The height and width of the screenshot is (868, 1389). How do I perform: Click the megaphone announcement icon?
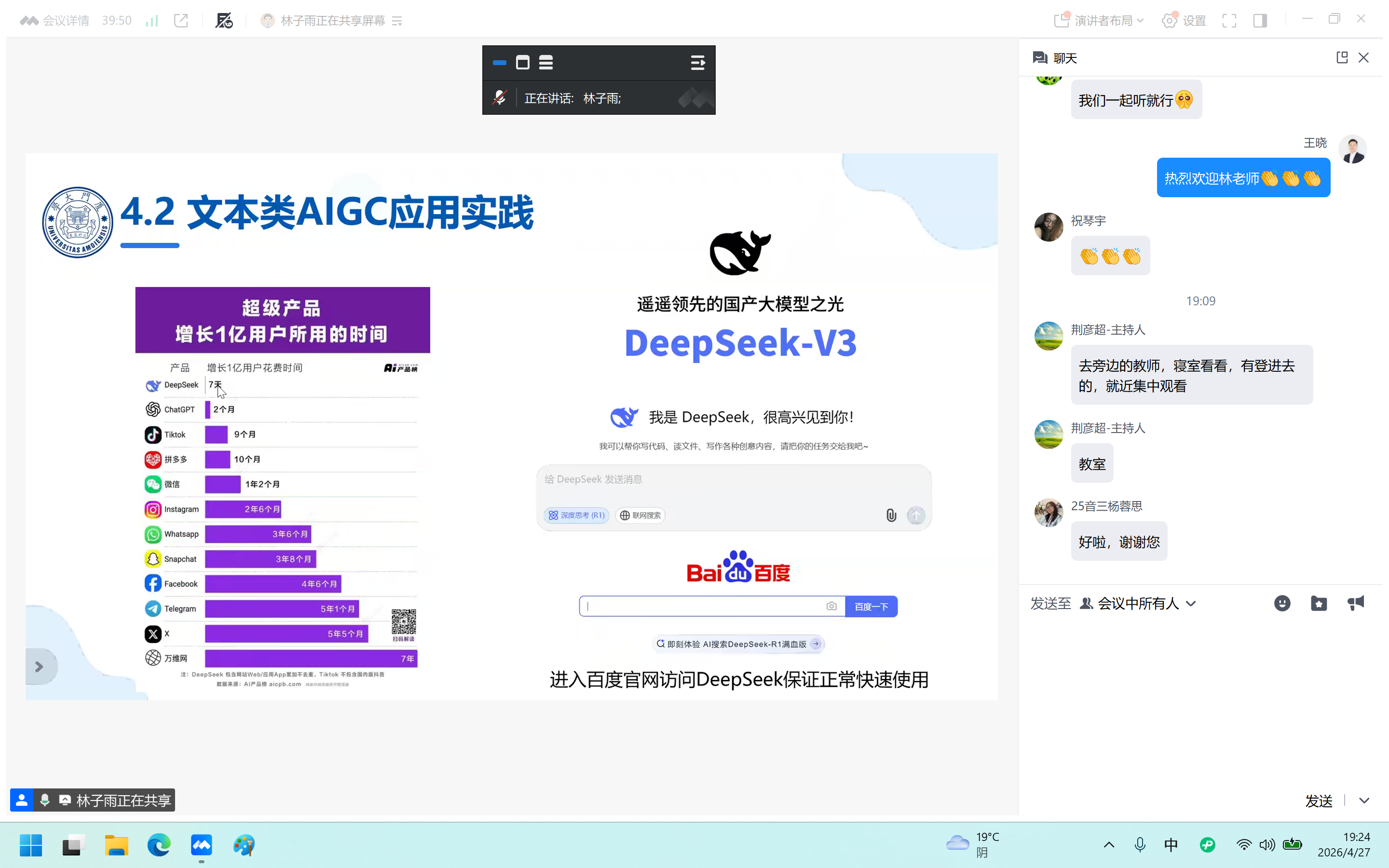click(x=1356, y=603)
